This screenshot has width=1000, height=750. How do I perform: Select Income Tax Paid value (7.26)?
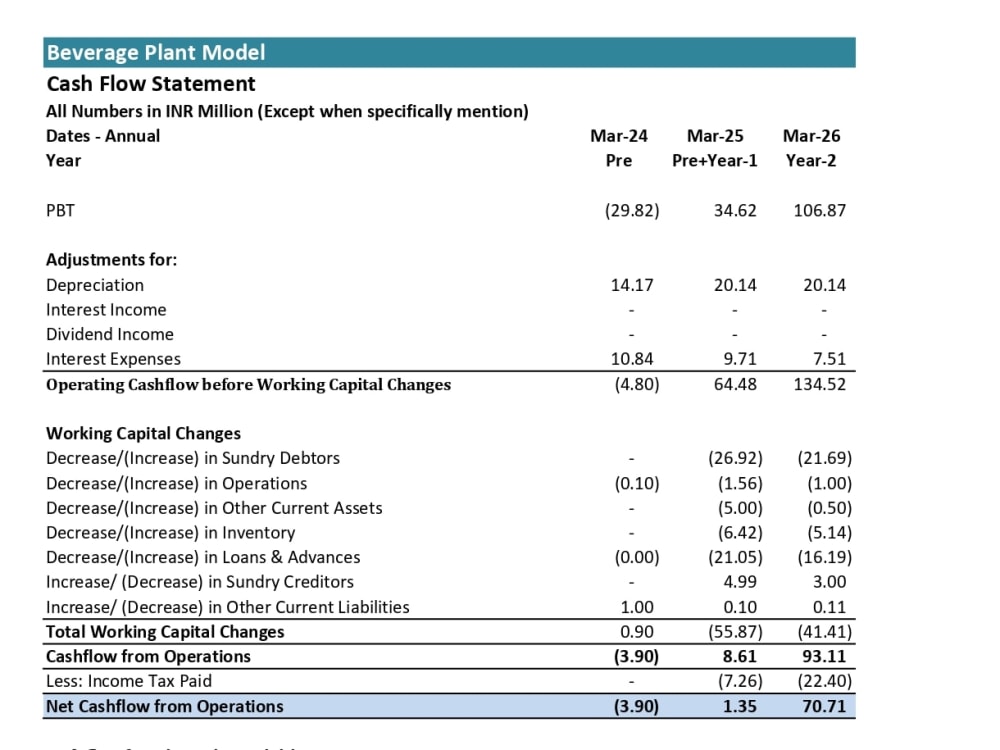(x=740, y=681)
